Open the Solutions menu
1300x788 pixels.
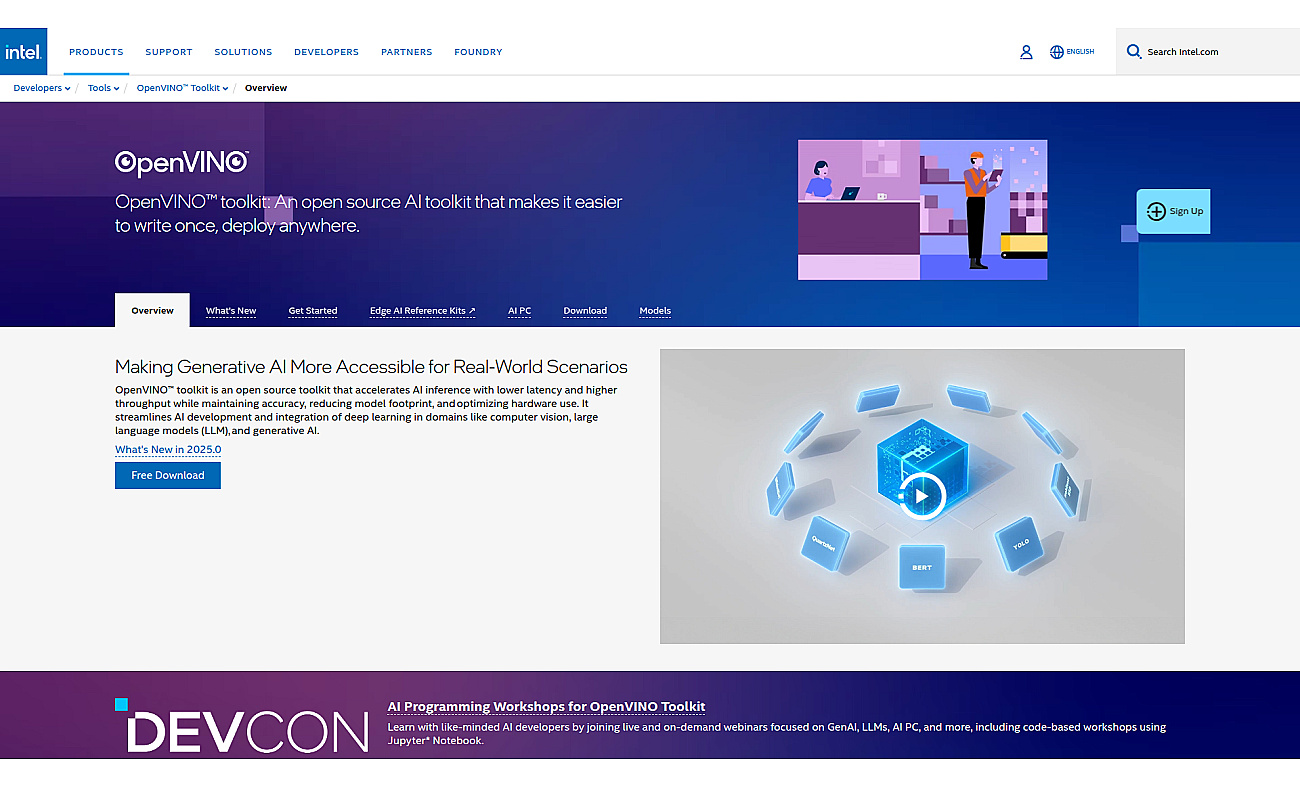[x=243, y=52]
